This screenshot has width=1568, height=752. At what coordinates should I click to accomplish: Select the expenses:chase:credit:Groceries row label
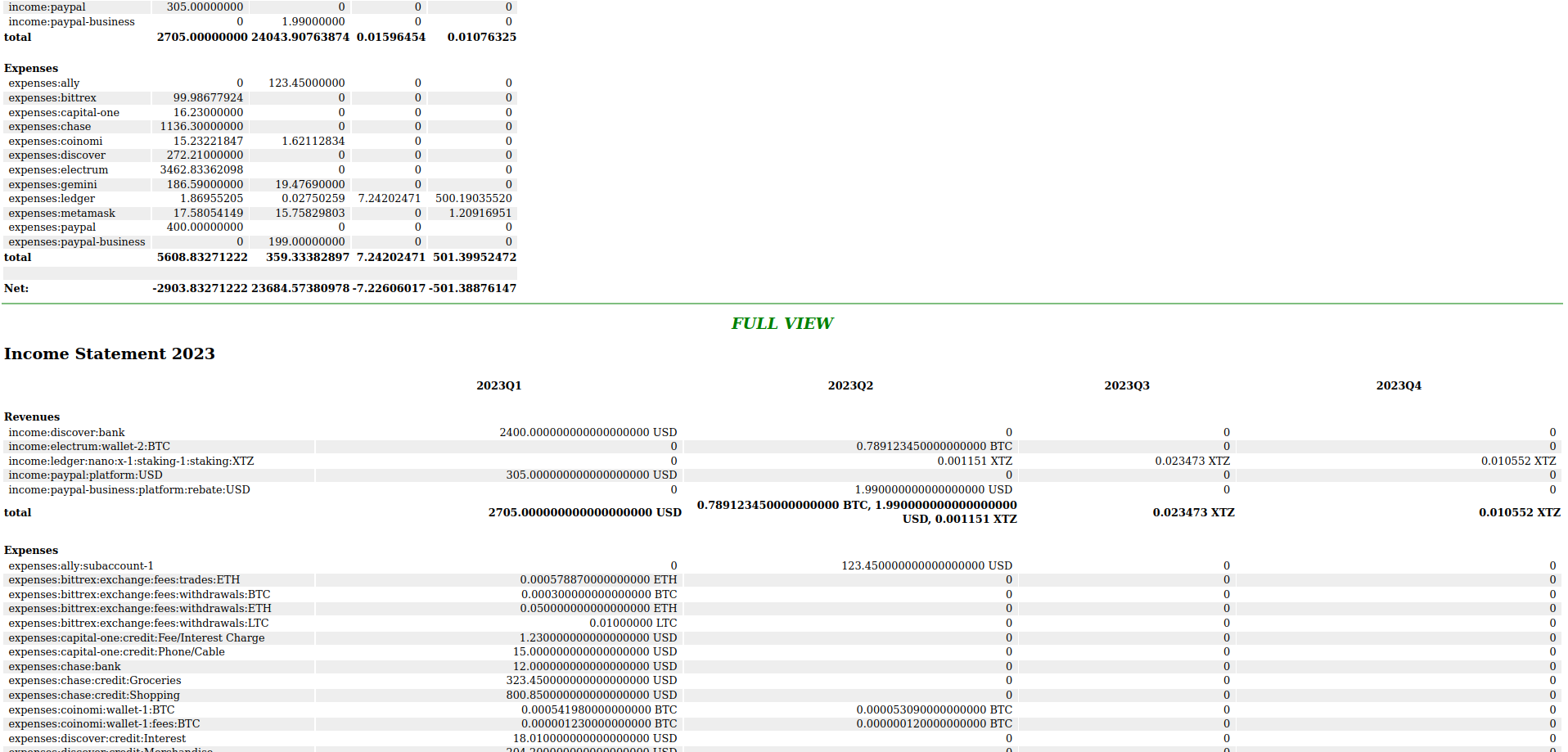tap(95, 681)
